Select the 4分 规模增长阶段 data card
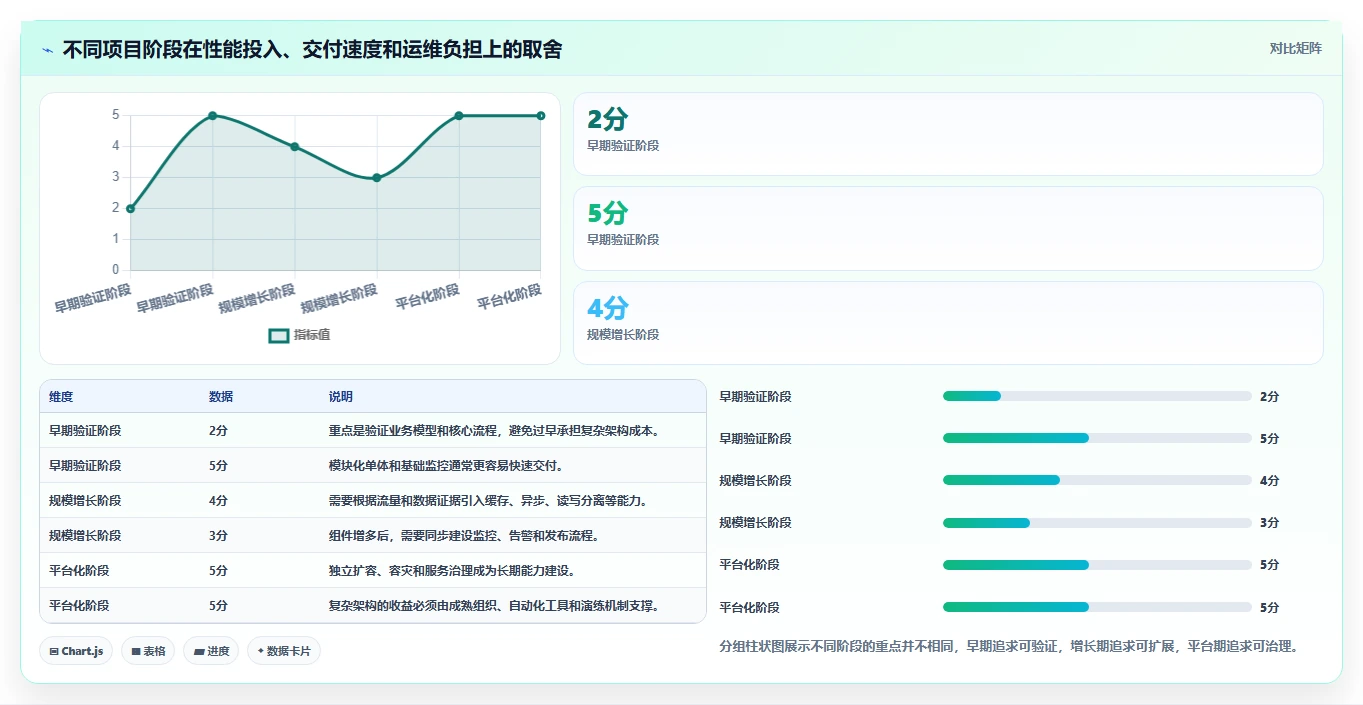This screenshot has height=705, width=1363. (948, 323)
